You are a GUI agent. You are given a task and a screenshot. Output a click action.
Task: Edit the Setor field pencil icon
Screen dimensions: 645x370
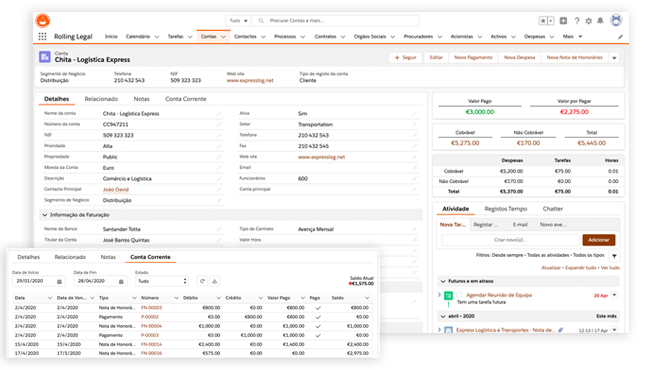[414, 124]
